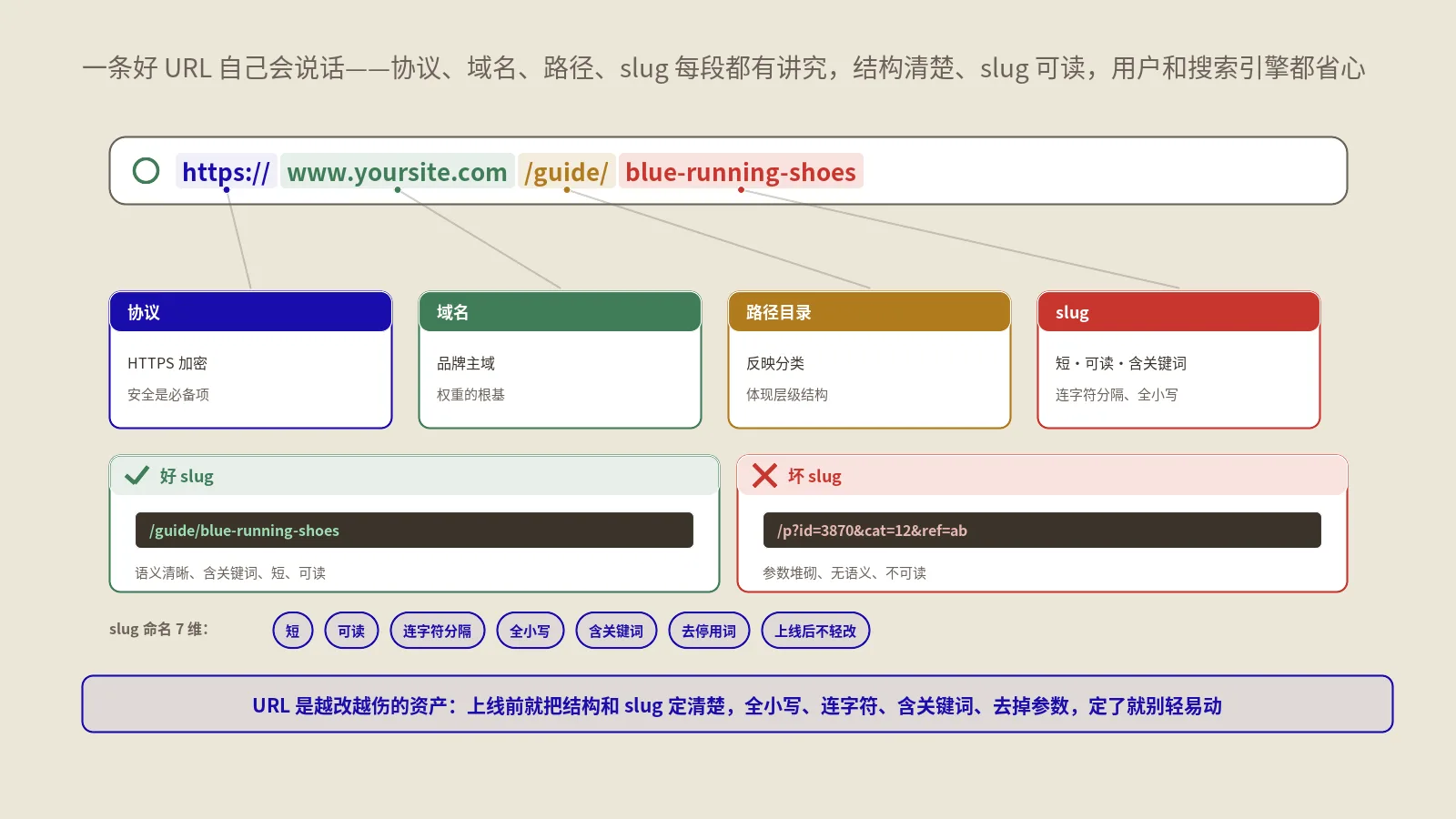Select the blue-running-shoes slug segment
This screenshot has width=1456, height=819.
741,171
